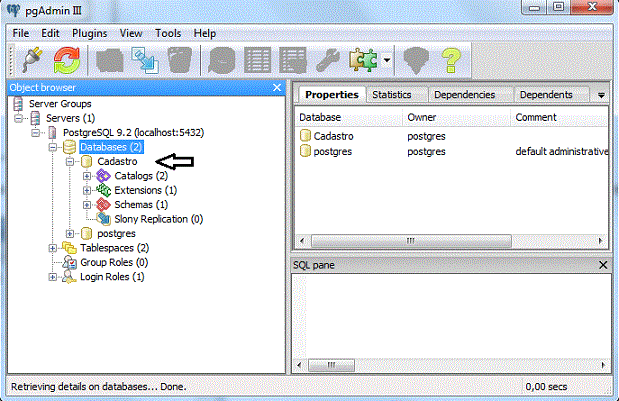Image resolution: width=619 pixels, height=401 pixels.
Task: Click the Extensions node icon
Action: pos(103,190)
